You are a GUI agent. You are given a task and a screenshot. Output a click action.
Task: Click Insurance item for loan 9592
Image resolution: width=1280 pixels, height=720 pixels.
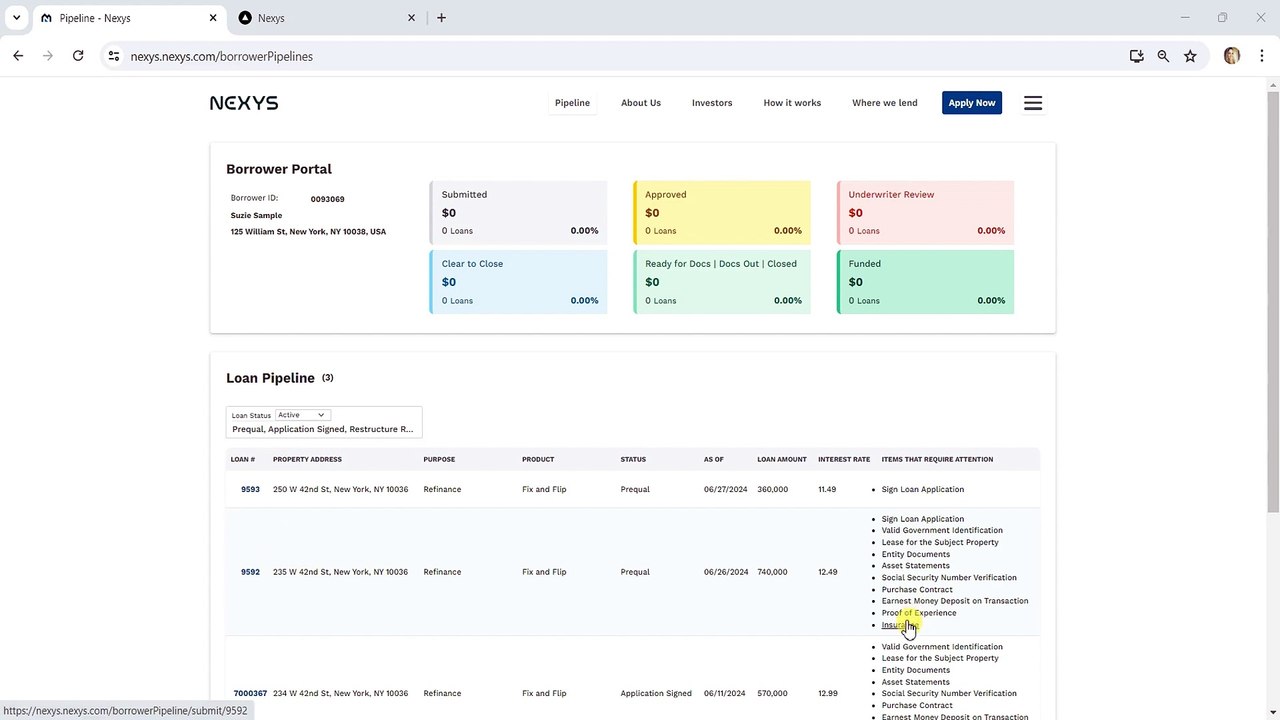click(x=901, y=625)
